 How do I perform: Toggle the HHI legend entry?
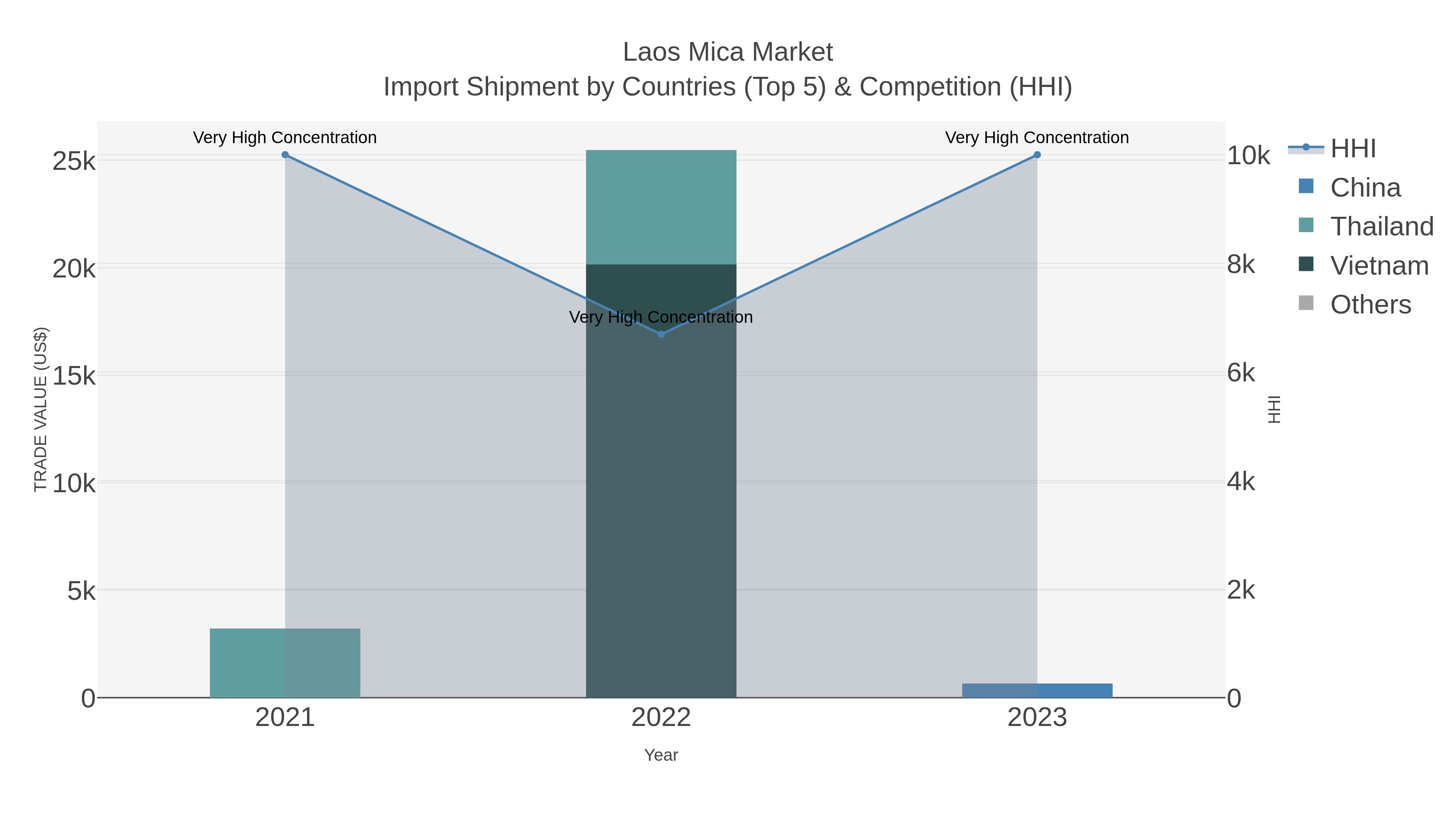[x=1332, y=149]
